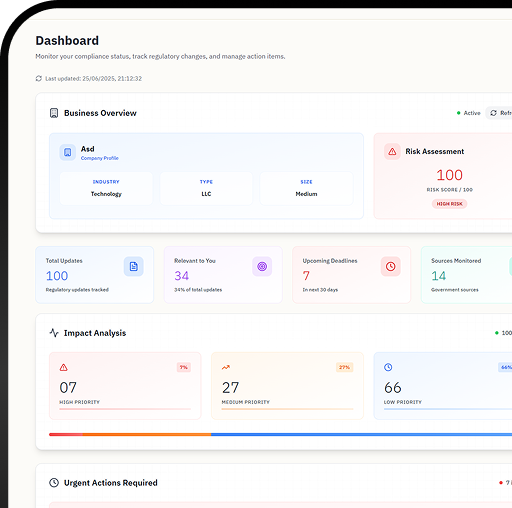Click the Dashboard heading
The height and width of the screenshot is (508, 512).
pos(67,41)
